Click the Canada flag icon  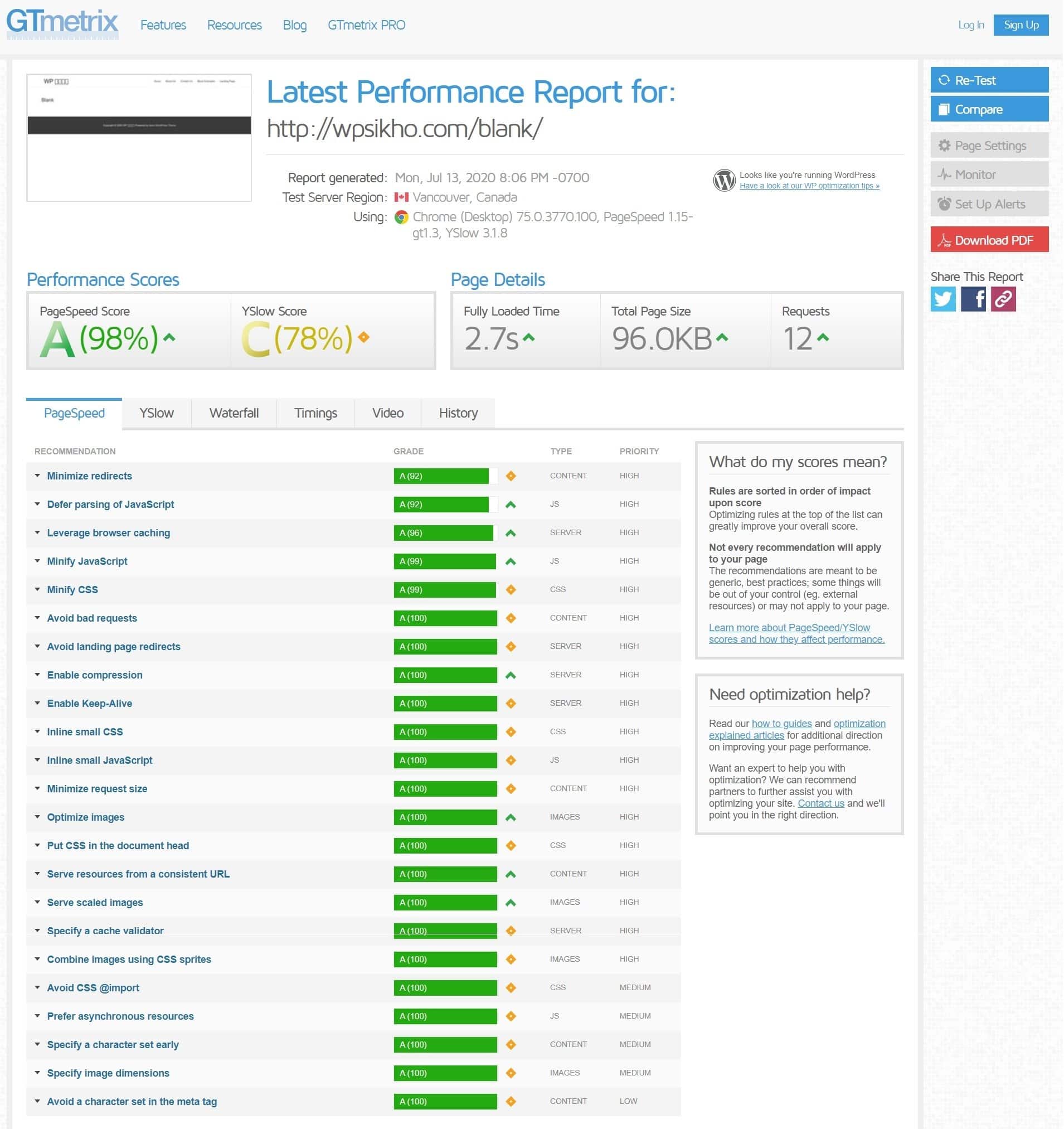click(x=402, y=197)
